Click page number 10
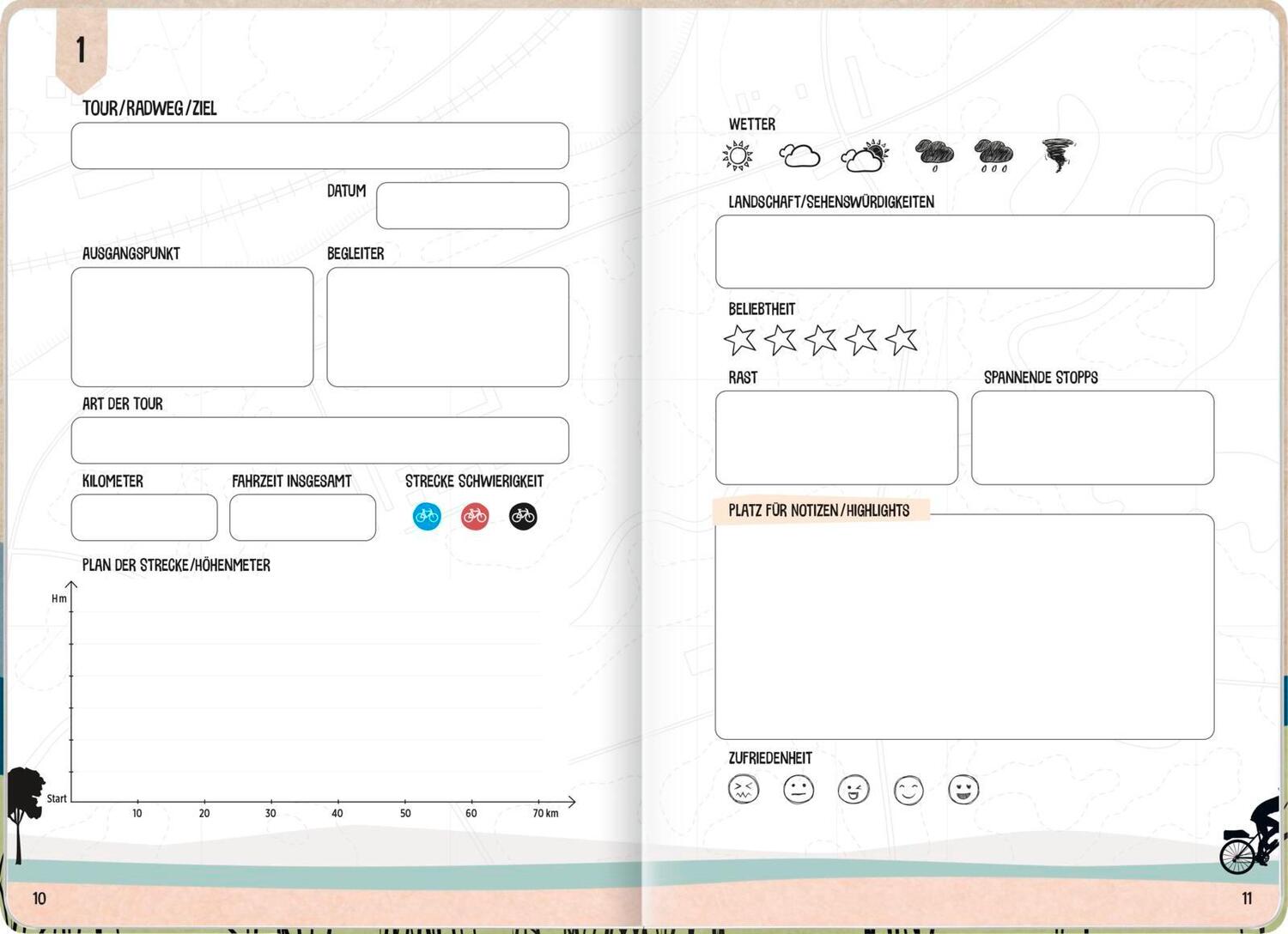This screenshot has width=1288, height=934. tap(39, 899)
